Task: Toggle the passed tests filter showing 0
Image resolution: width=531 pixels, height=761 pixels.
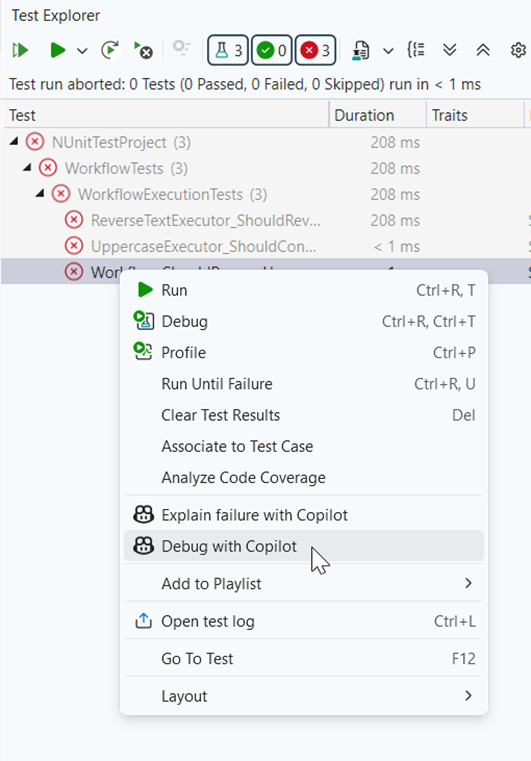Action: tap(272, 50)
